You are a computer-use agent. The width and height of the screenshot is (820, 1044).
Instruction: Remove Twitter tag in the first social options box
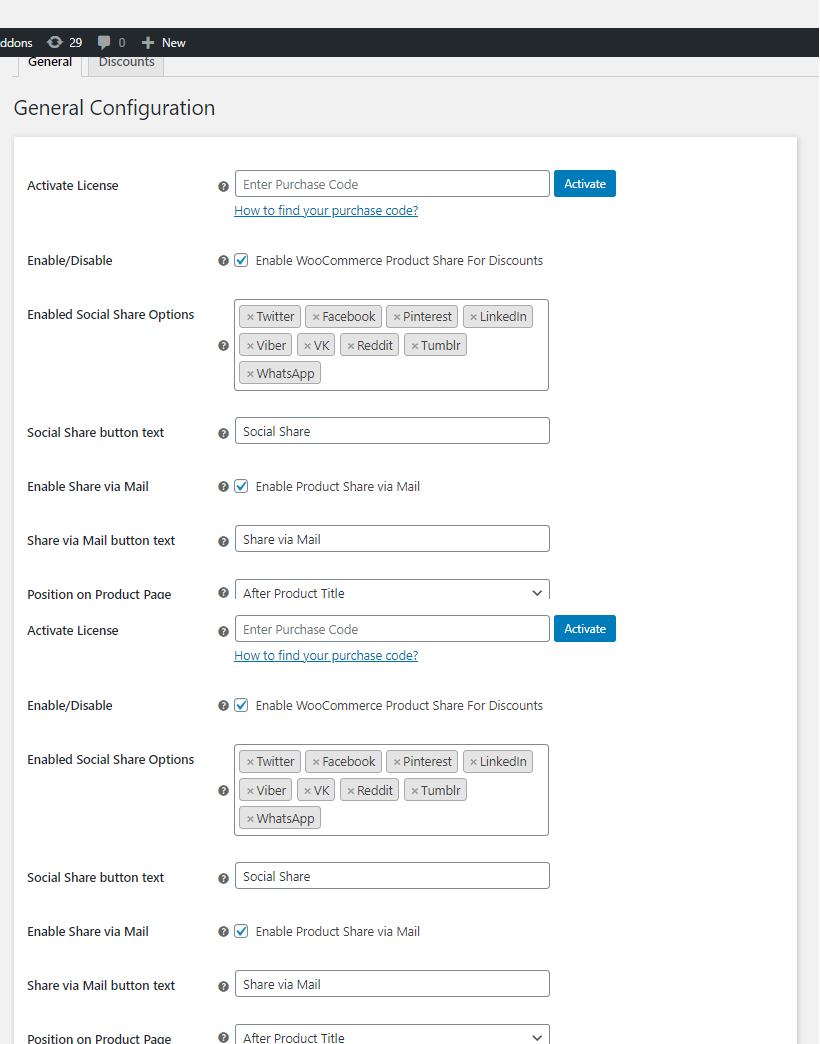click(x=250, y=317)
